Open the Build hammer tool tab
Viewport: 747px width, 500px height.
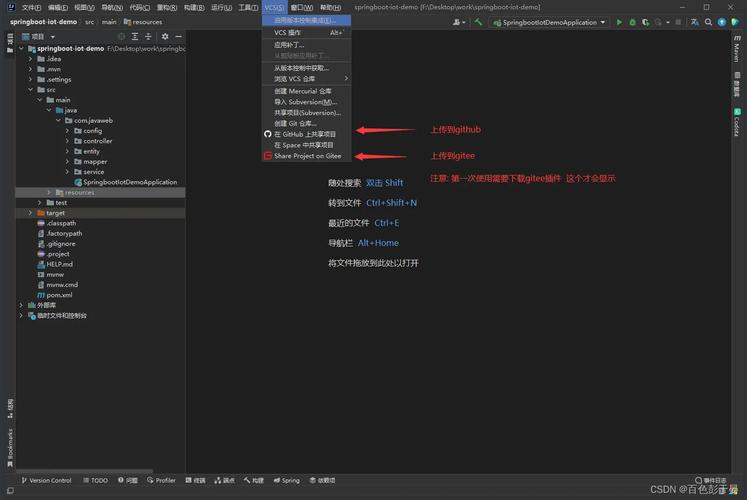(x=254, y=480)
